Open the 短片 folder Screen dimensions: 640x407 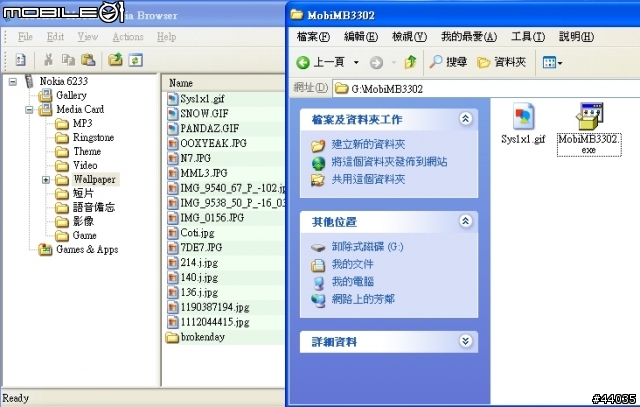83,193
